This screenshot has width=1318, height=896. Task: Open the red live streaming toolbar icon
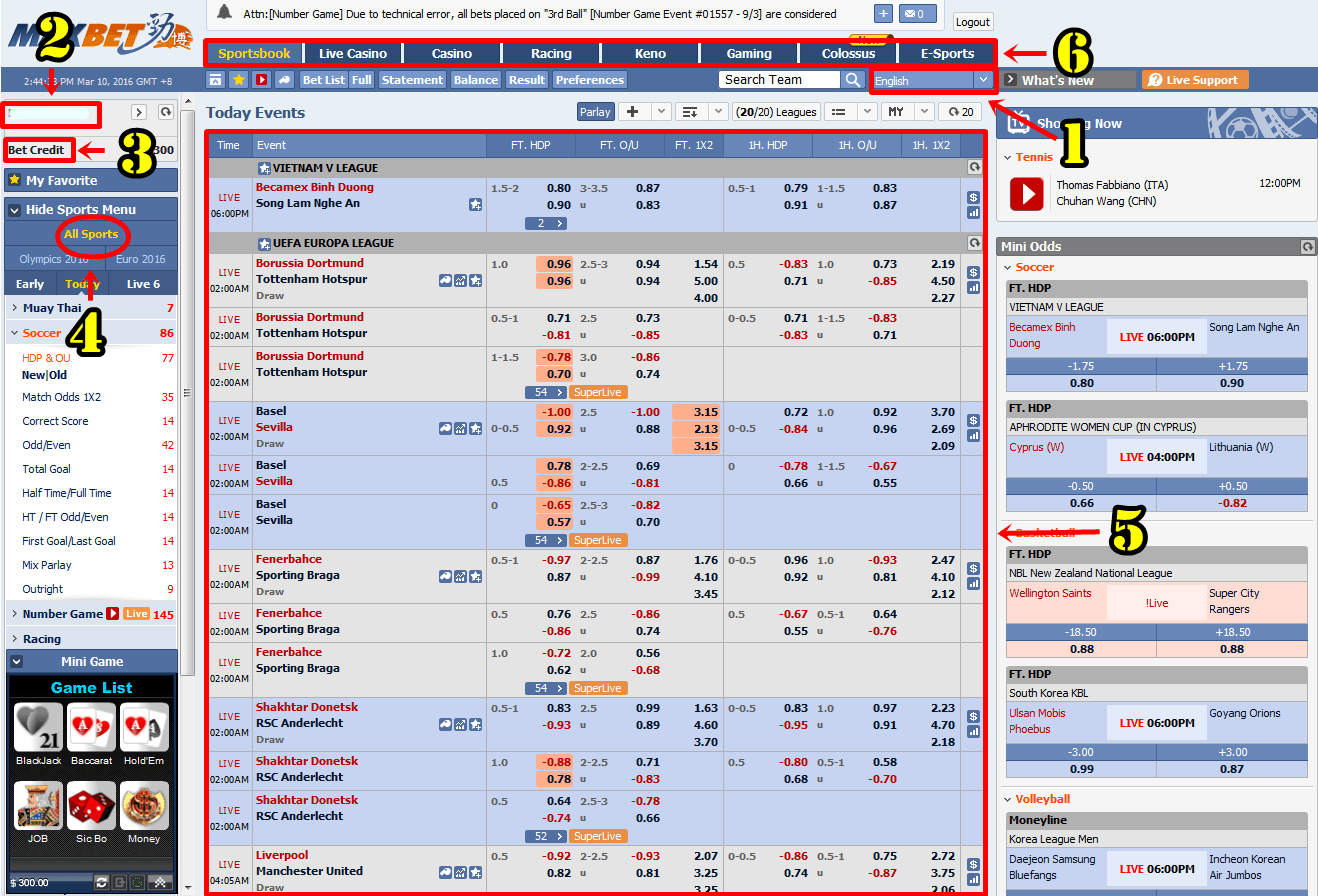point(262,80)
